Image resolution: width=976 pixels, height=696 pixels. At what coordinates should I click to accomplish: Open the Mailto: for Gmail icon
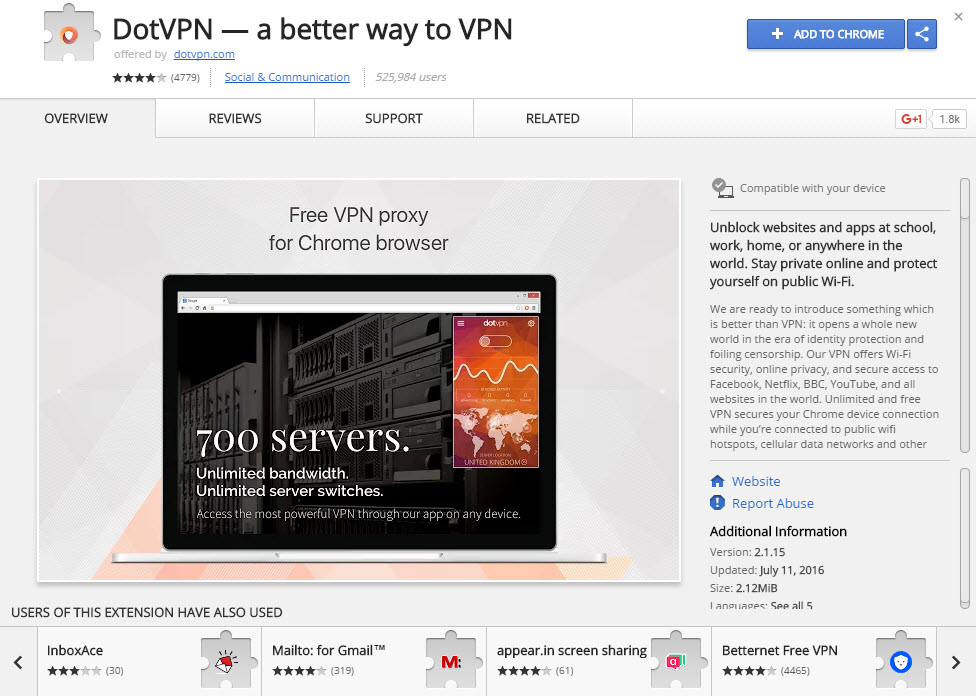[451, 661]
